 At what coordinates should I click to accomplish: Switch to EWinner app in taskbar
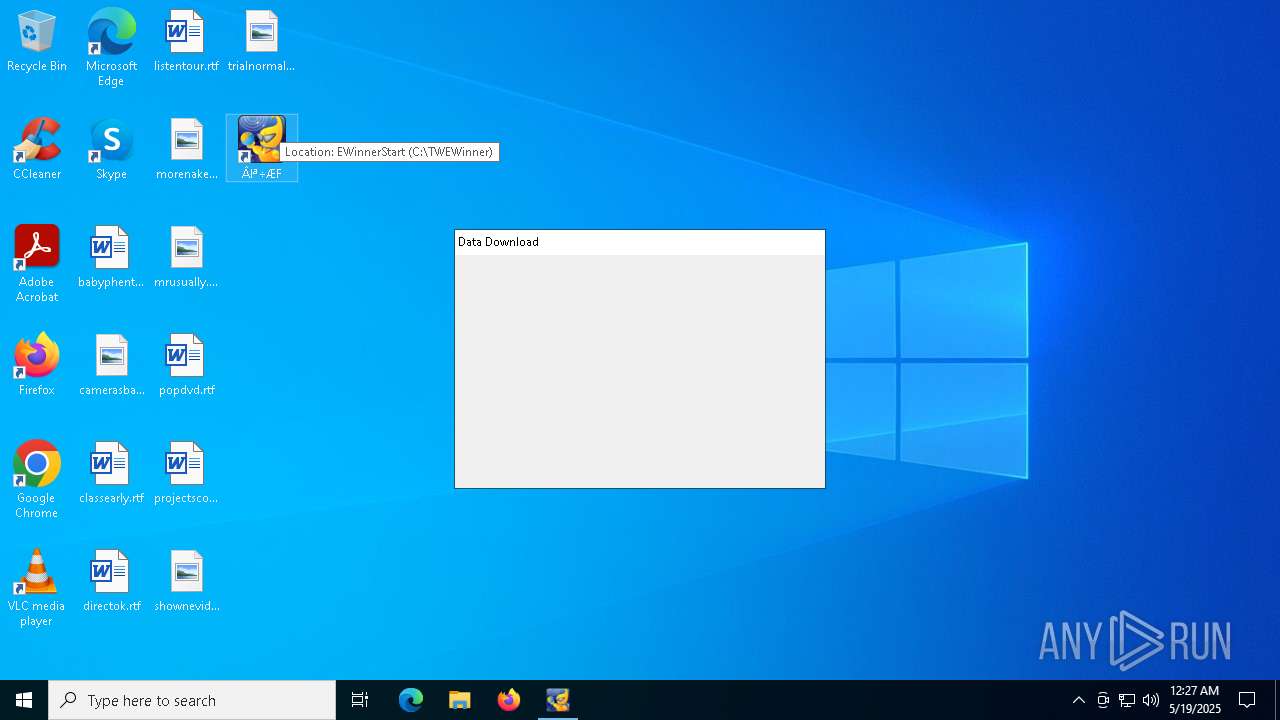(x=558, y=700)
